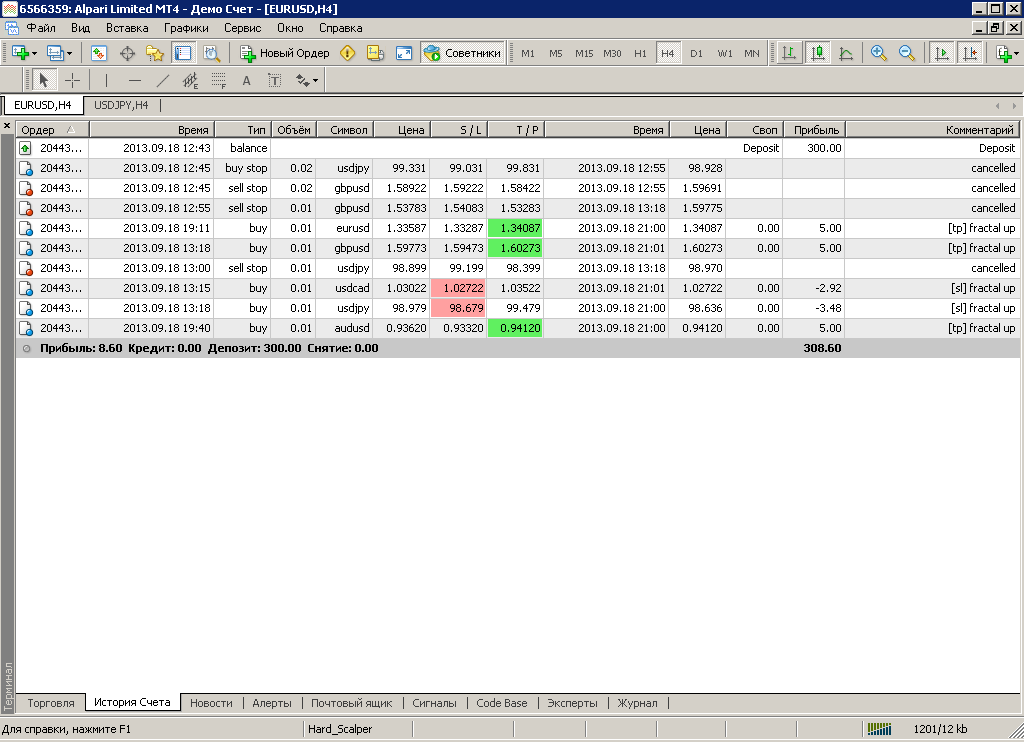Image resolution: width=1024 pixels, height=742 pixels.
Task: Open the profiles dropdown in toolbar
Action: click(60, 53)
